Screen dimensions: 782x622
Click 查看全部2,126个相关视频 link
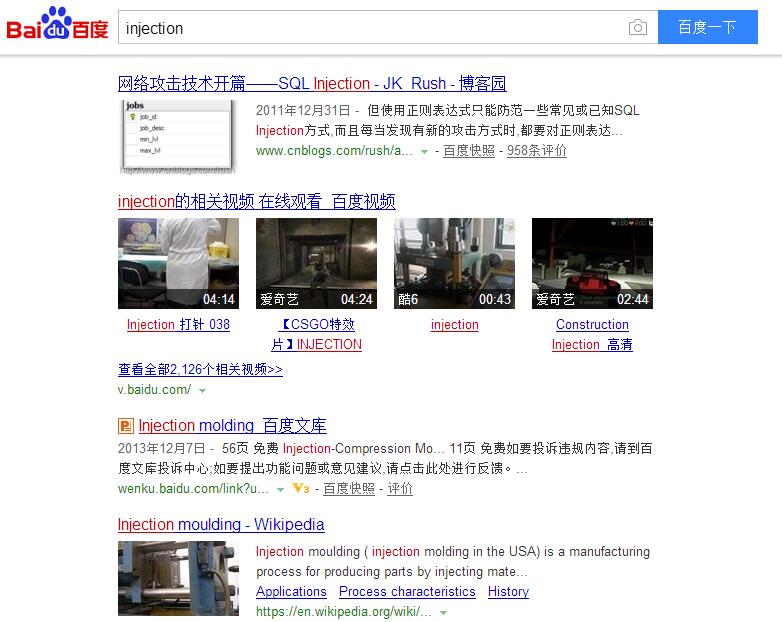(x=200, y=369)
